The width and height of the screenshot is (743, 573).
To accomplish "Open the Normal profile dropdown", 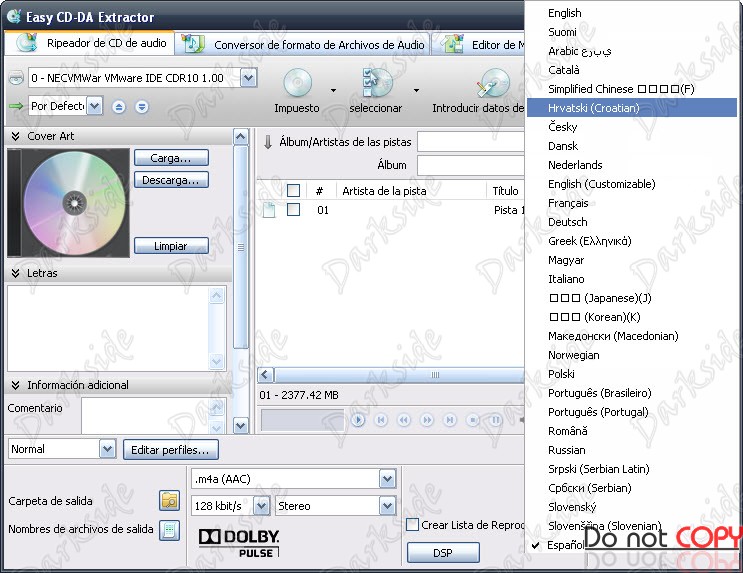I will 108,449.
